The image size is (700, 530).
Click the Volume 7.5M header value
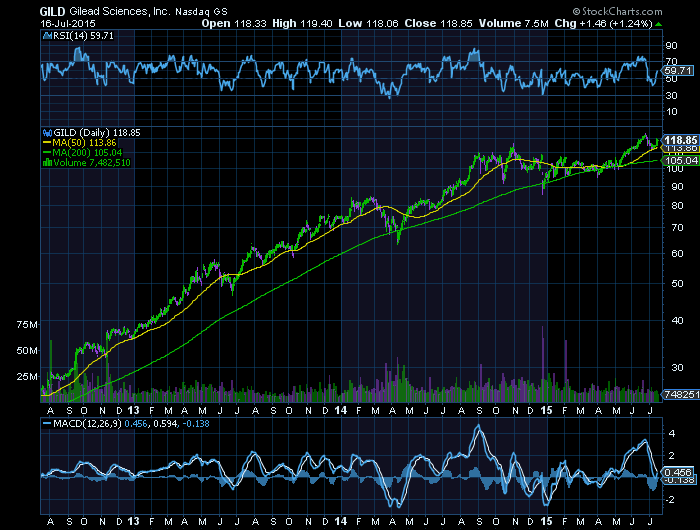[513, 24]
